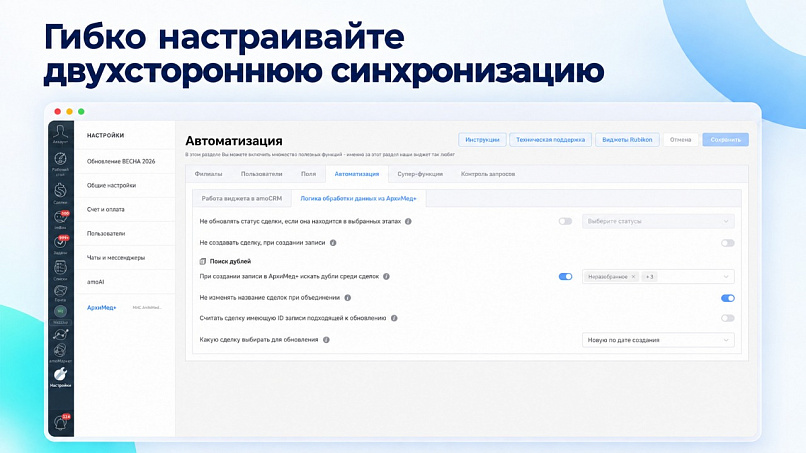This screenshot has width=806, height=453.
Task: Click the 'Автоматизация' page title
Action: 234,141
